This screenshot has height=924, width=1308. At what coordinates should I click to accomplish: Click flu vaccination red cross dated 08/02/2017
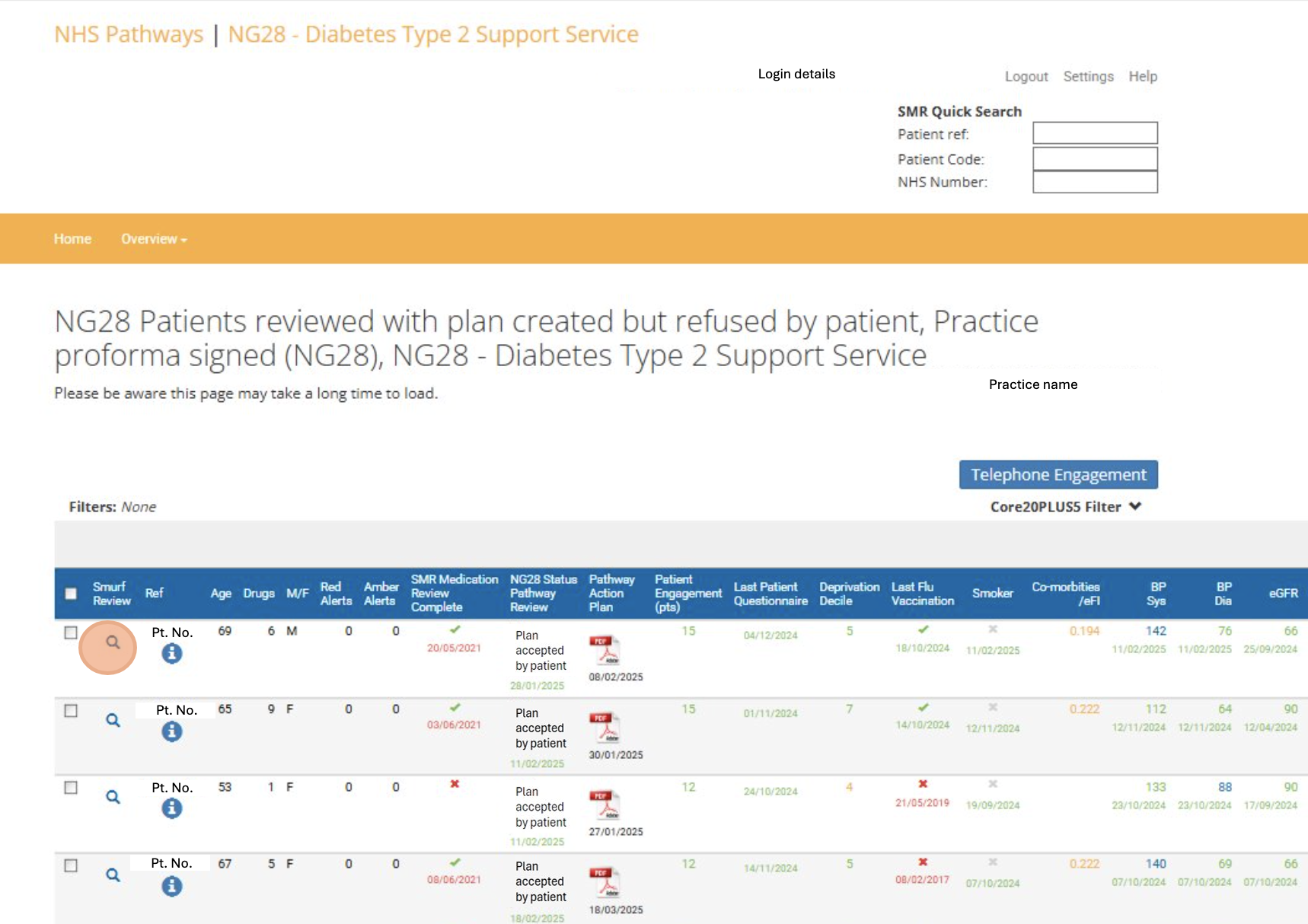[923, 862]
